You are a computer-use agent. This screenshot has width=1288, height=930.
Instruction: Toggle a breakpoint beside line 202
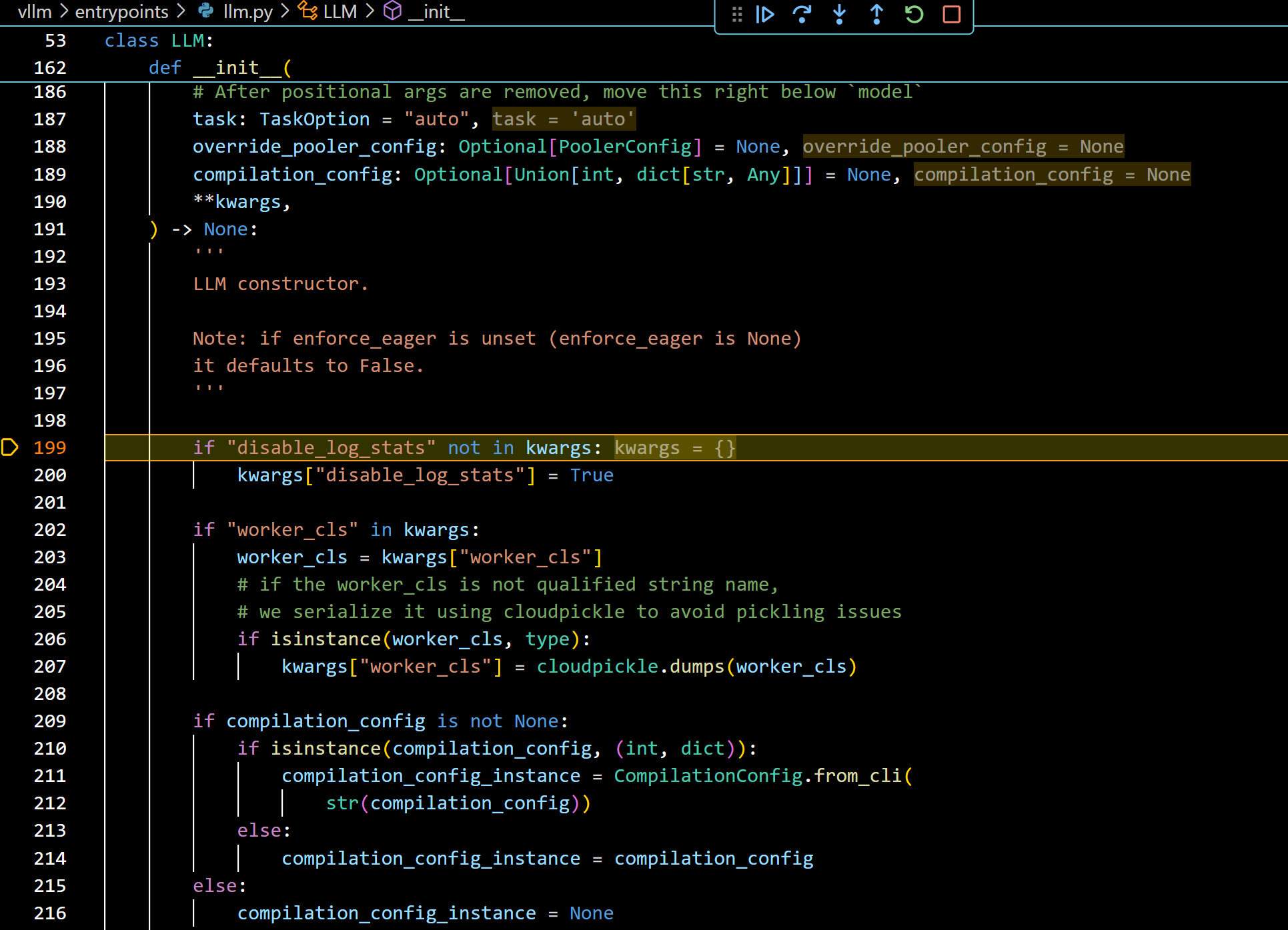point(9,530)
